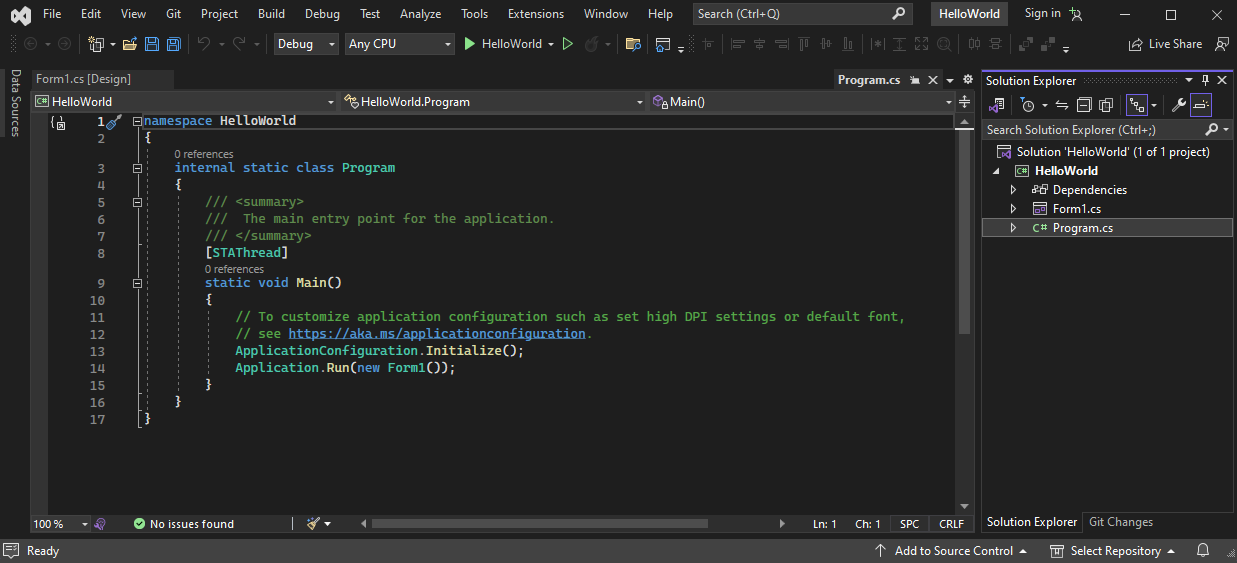Click the notifications bell in status bar

point(1203,551)
